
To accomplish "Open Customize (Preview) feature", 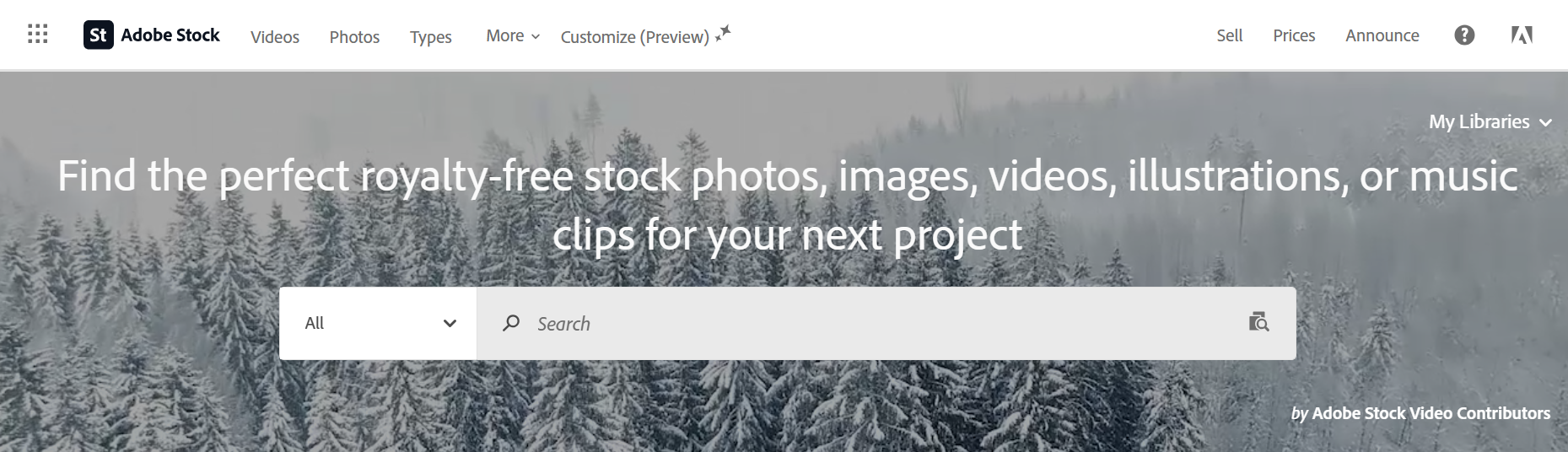I will (x=634, y=36).
